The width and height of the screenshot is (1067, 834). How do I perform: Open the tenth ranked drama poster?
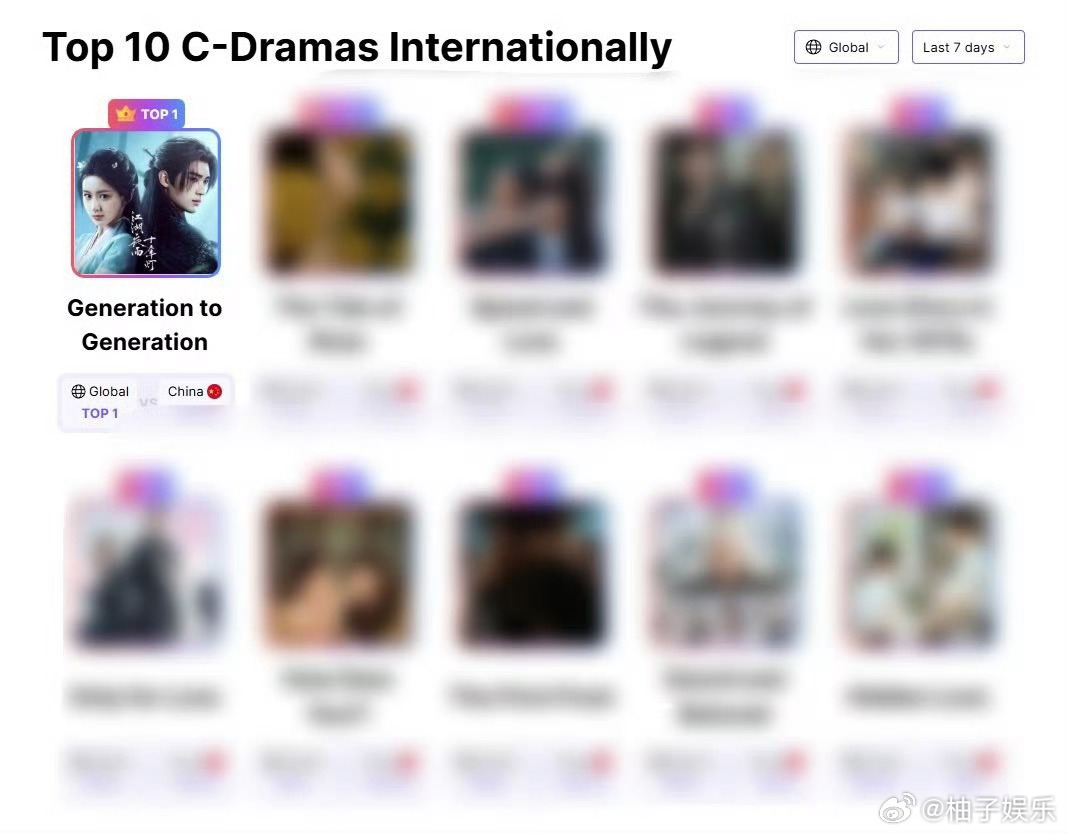click(x=919, y=573)
